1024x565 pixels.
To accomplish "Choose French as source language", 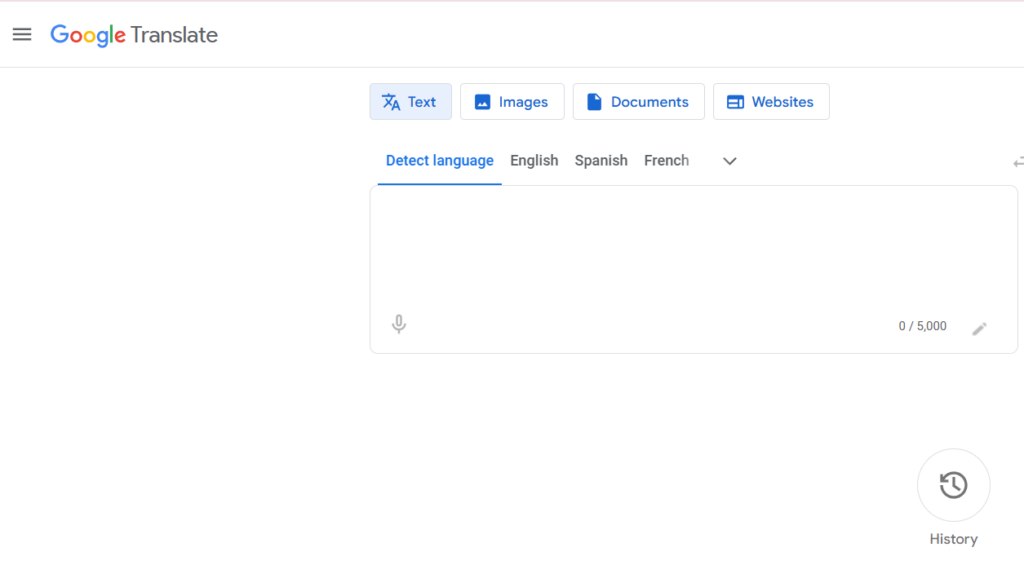I will tap(666, 161).
